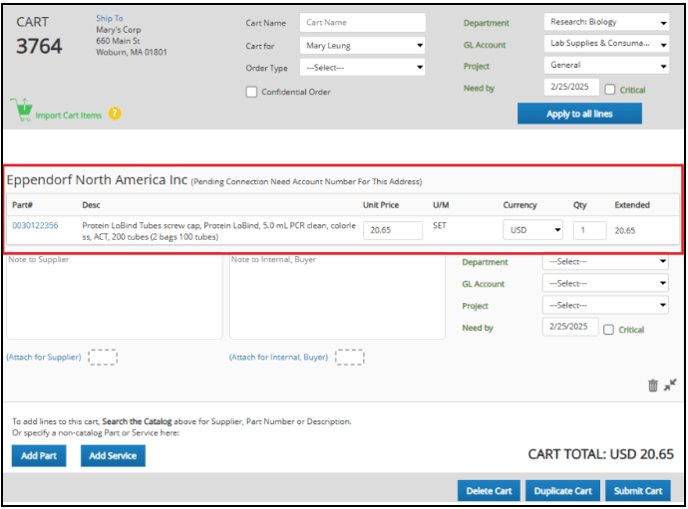Open the line-level Project Select dropdown
The image size is (688, 509).
[606, 305]
